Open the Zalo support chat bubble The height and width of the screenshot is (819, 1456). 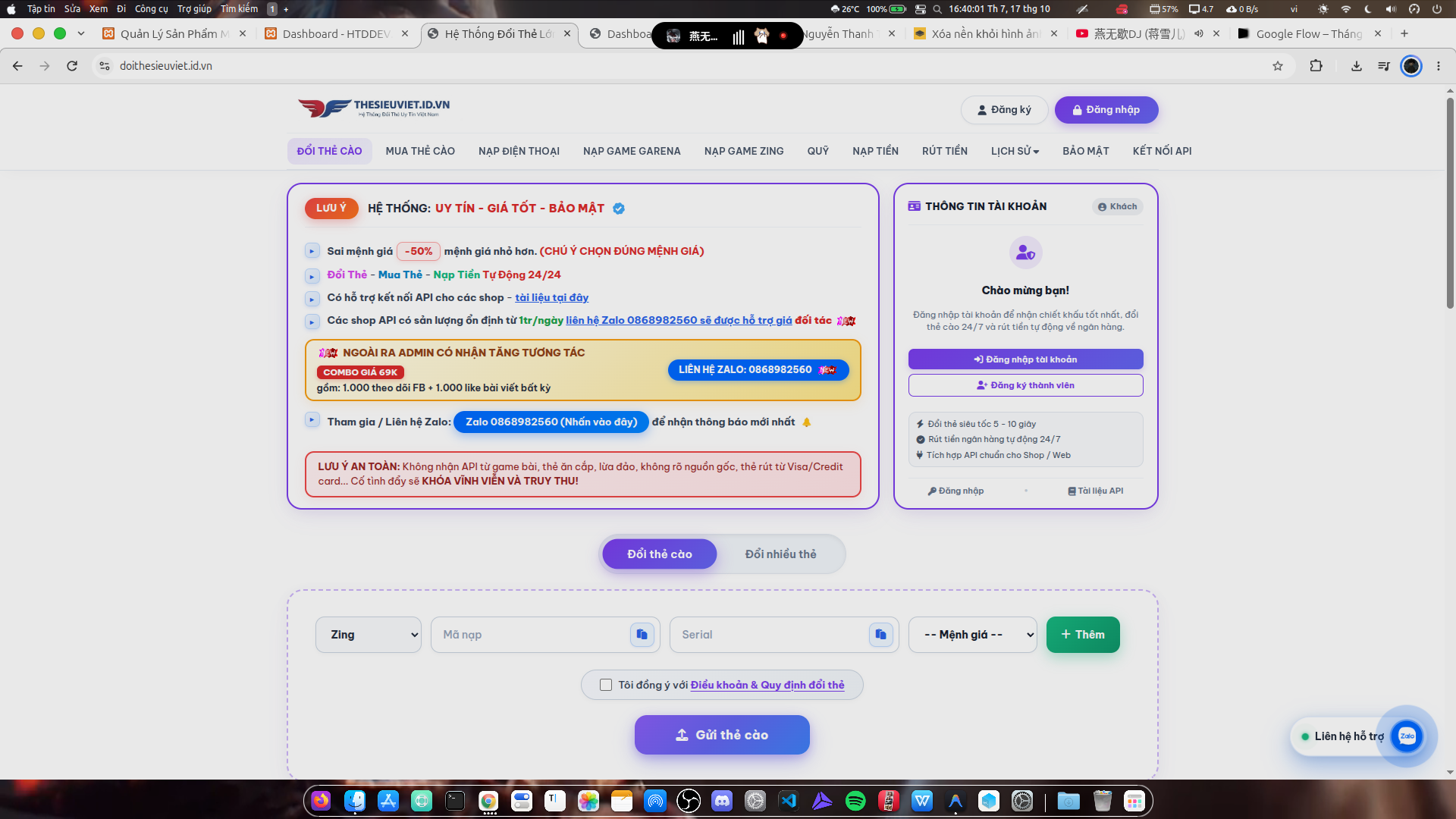tap(1407, 736)
